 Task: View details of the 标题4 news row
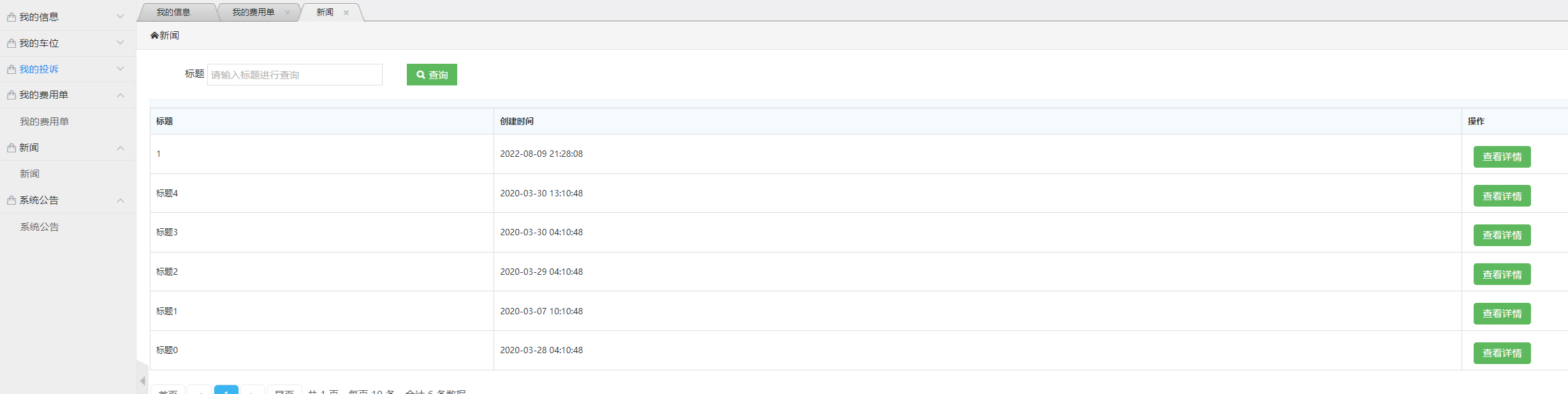[1502, 196]
